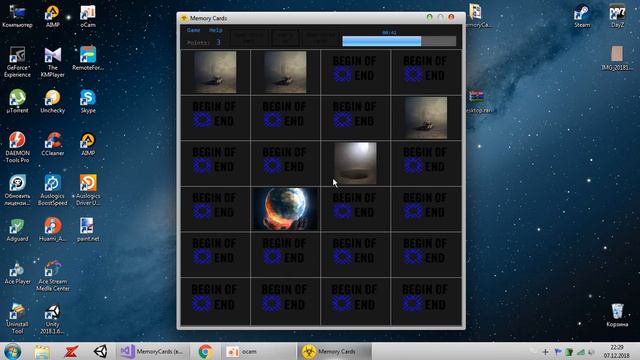
Task: Open the oCam desktop shortcut
Action: tap(88, 16)
